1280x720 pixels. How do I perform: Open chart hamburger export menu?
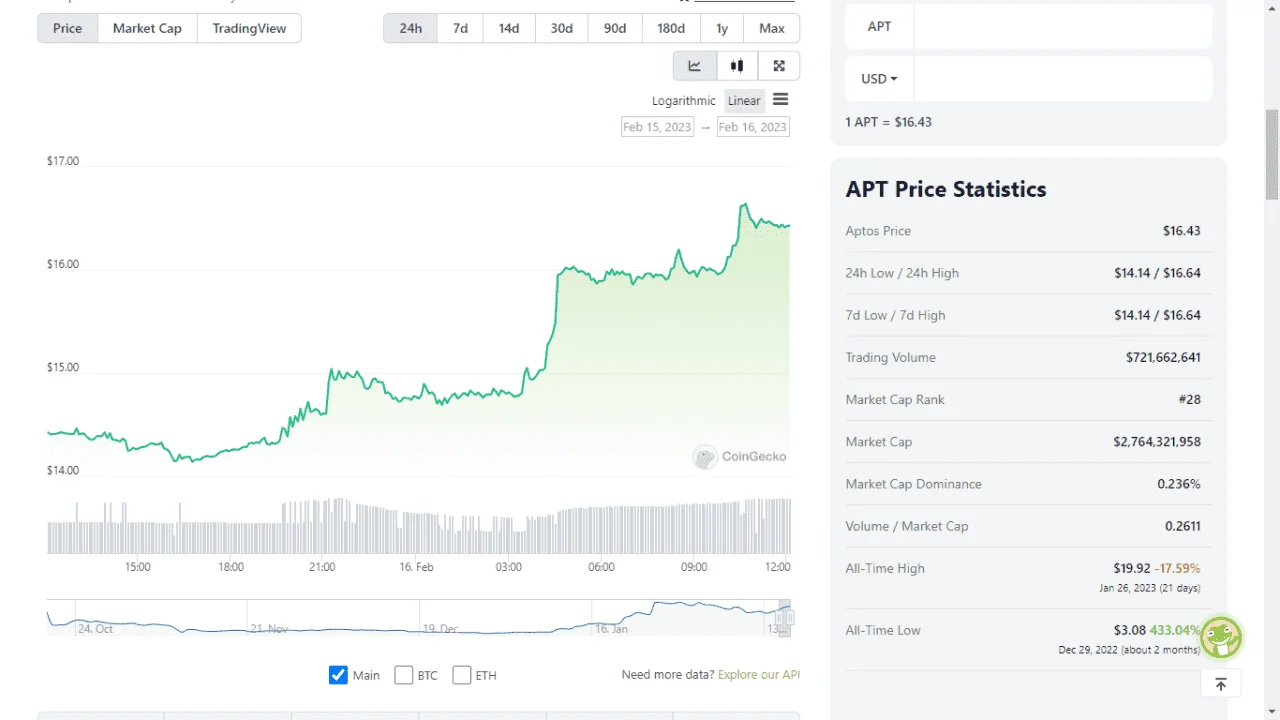click(781, 99)
